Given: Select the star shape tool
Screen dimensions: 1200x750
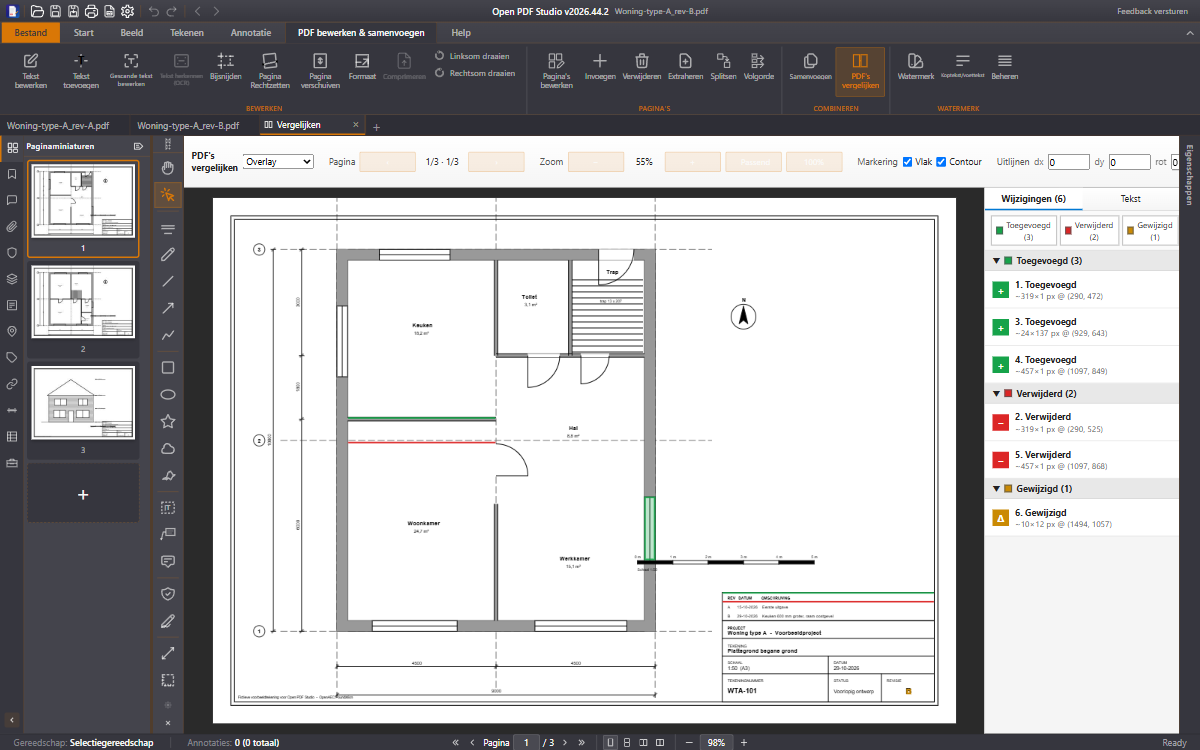Looking at the screenshot, I should point(168,421).
